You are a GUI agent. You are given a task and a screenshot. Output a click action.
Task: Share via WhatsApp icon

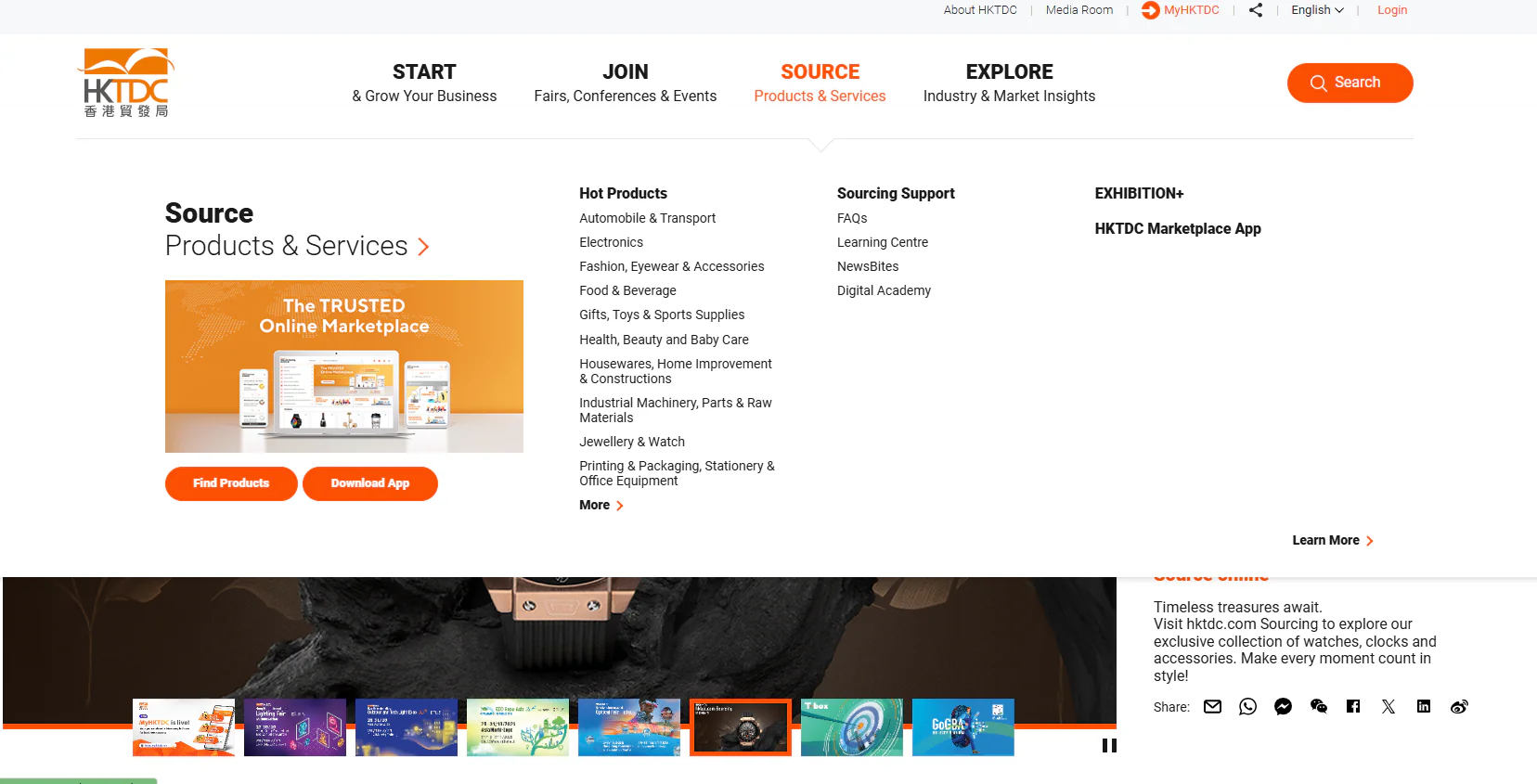point(1247,707)
